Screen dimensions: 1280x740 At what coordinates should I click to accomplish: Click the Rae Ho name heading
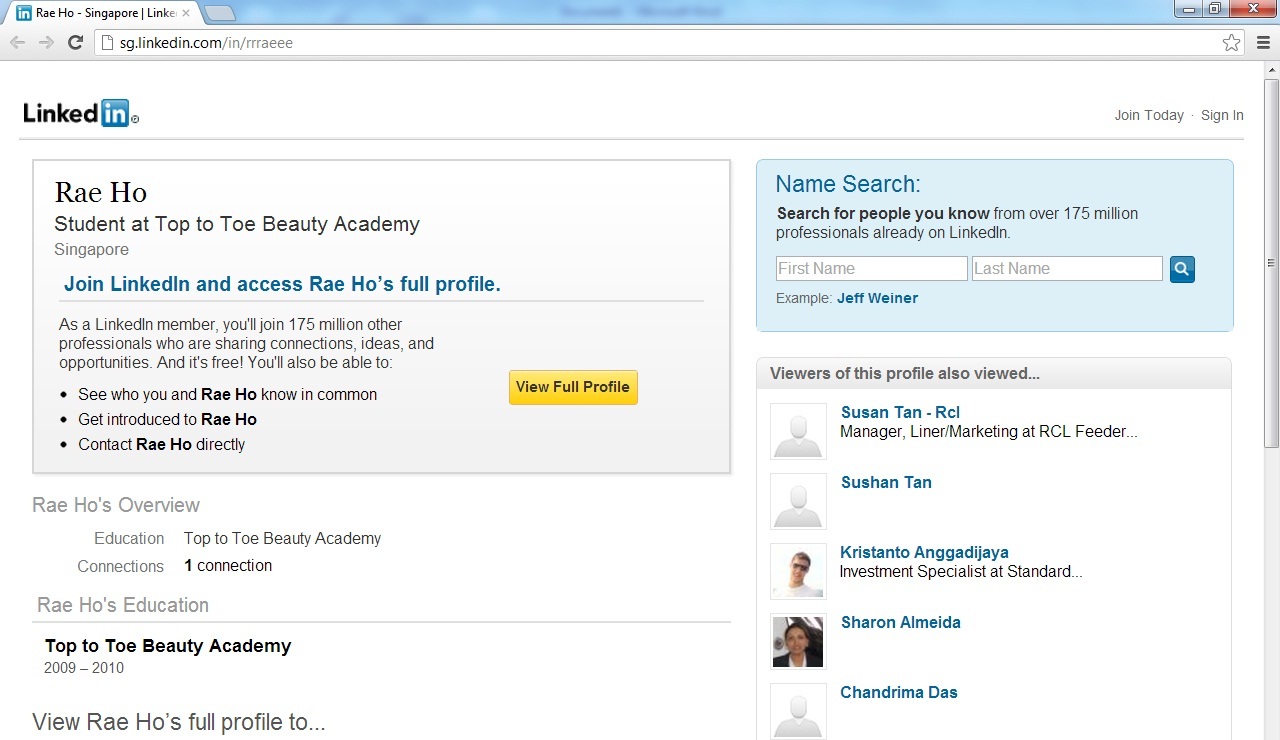[x=100, y=192]
